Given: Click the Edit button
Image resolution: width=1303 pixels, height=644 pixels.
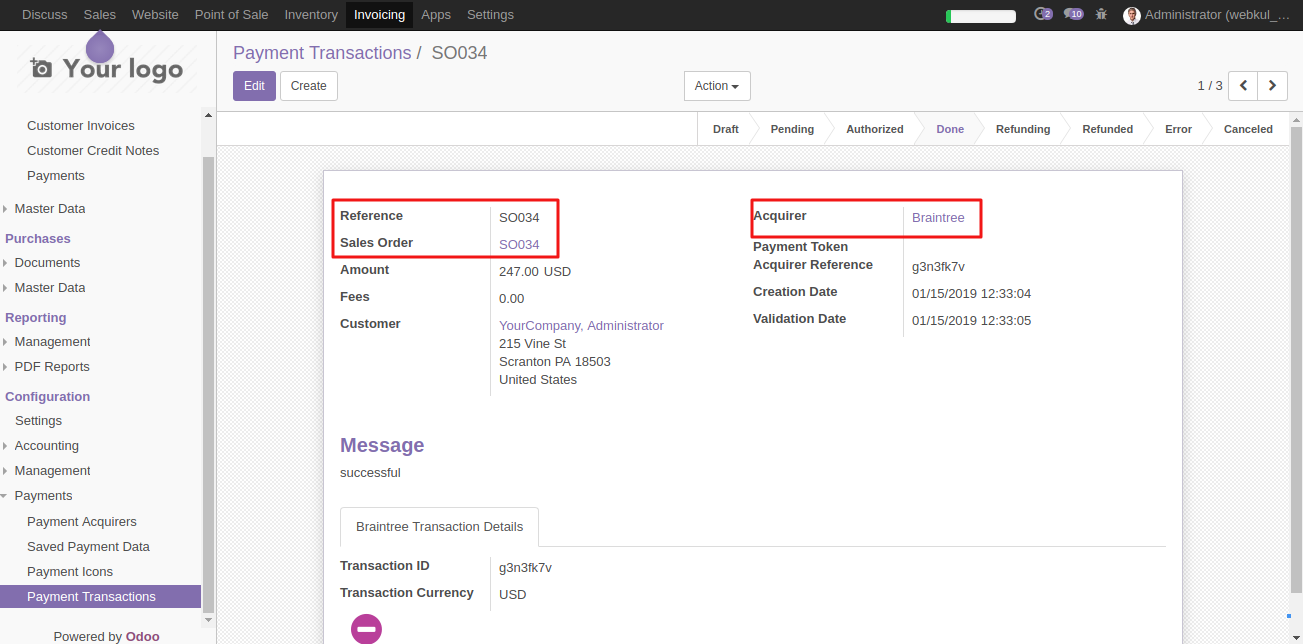Looking at the screenshot, I should coord(253,86).
